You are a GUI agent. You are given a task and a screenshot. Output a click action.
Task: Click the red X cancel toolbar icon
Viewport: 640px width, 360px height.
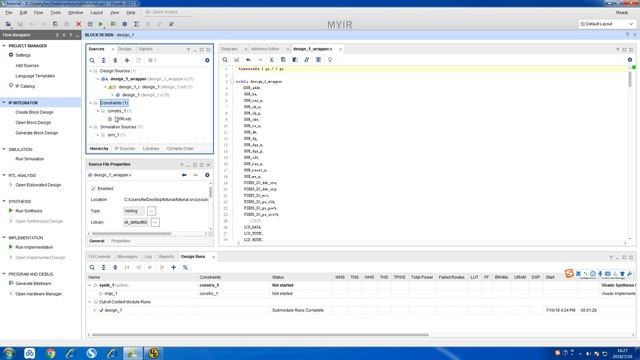click(78, 24)
